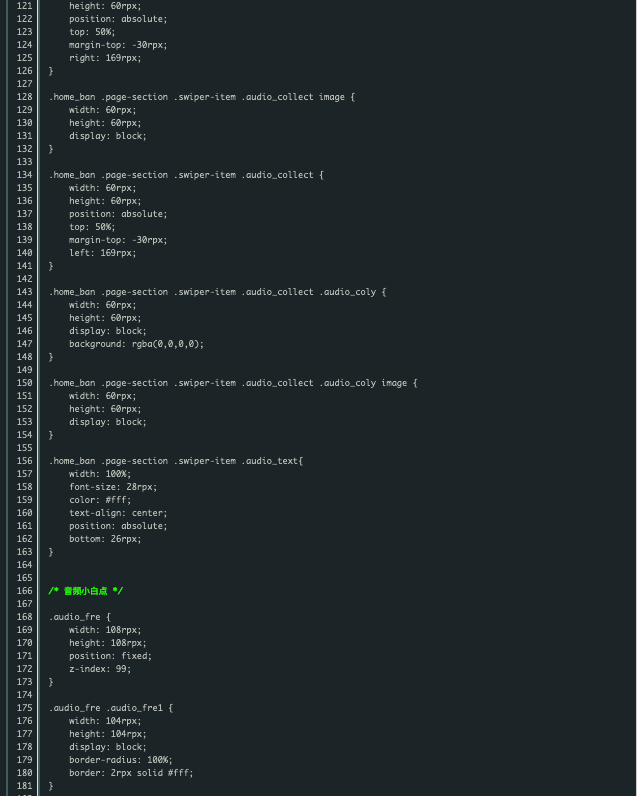Click the 'border-radius: 100%;' line
Screen dimensions: 637x796
(121, 760)
